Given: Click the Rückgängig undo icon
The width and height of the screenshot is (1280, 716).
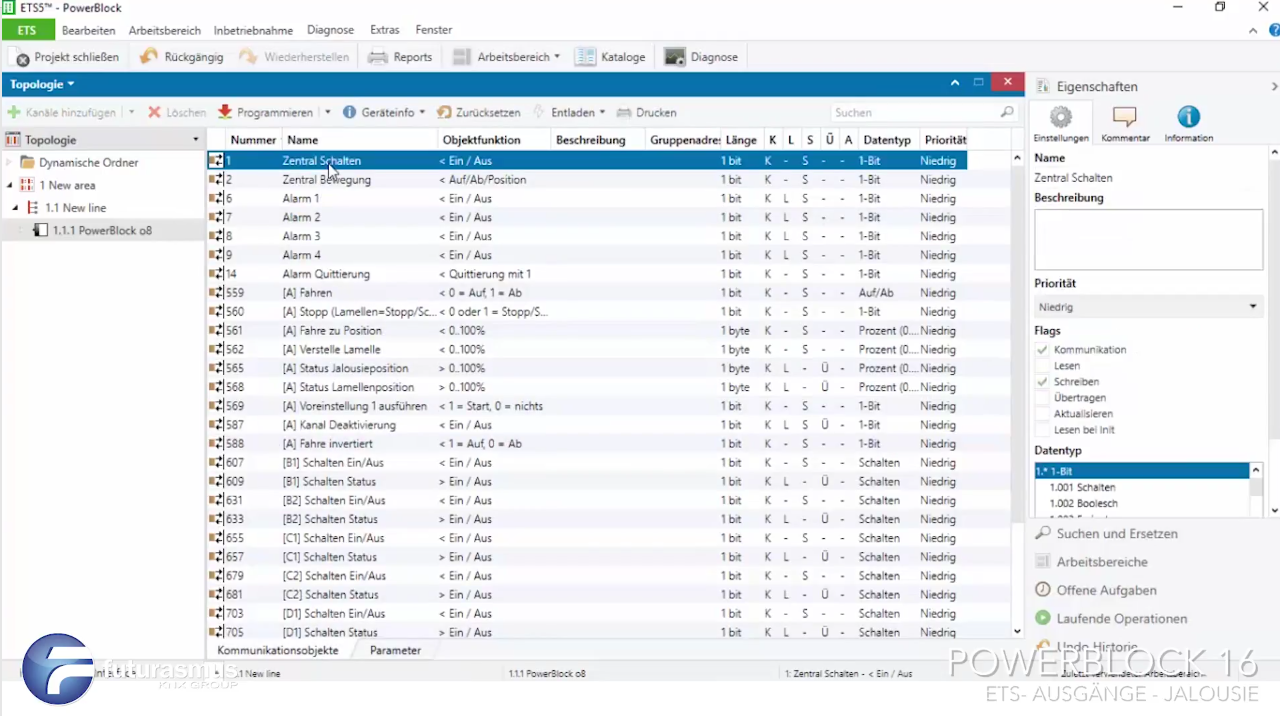Looking at the screenshot, I should click(149, 57).
